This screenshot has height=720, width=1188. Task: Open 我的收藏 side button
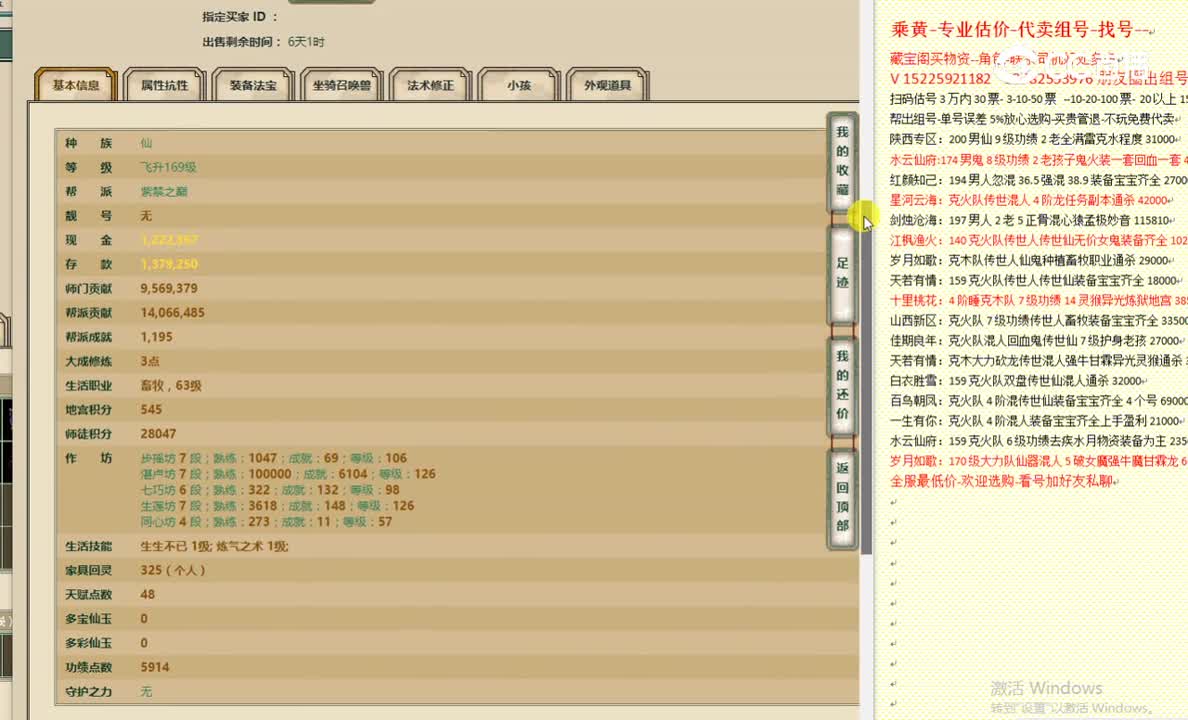point(843,161)
